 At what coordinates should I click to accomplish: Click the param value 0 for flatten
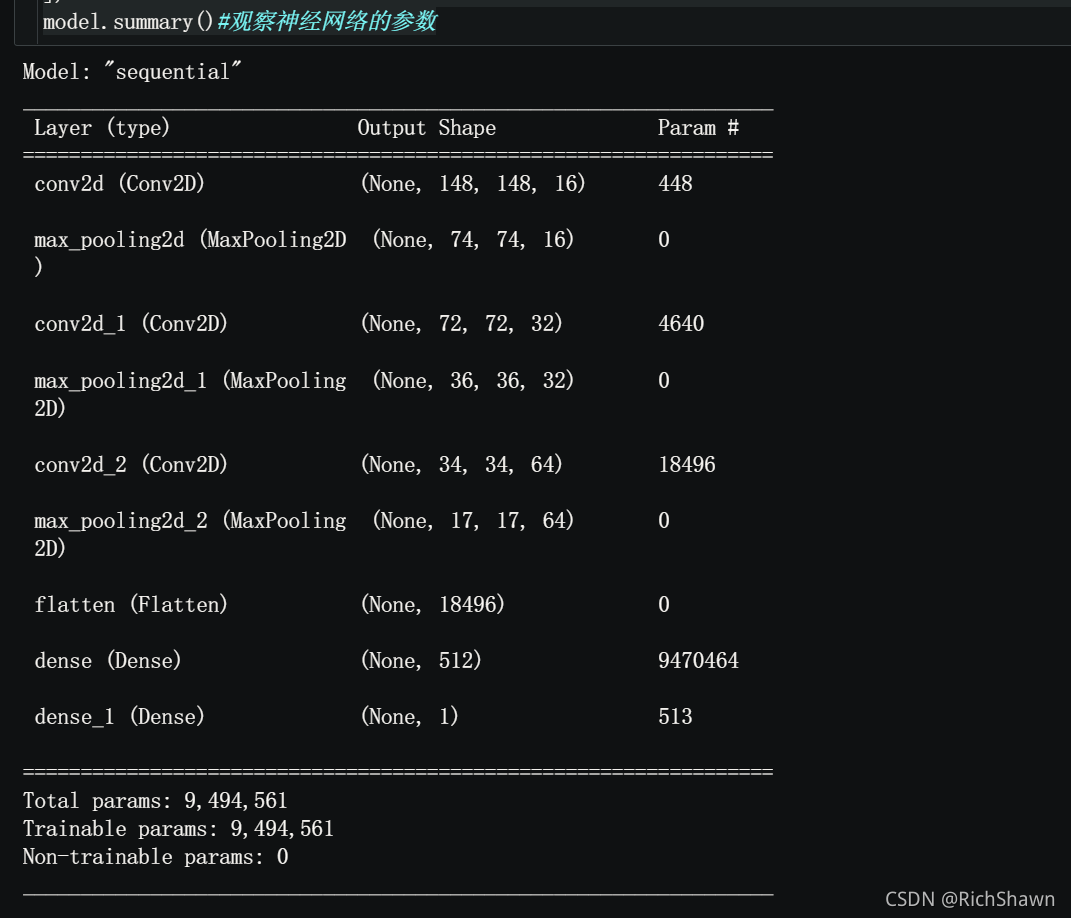tap(664, 604)
